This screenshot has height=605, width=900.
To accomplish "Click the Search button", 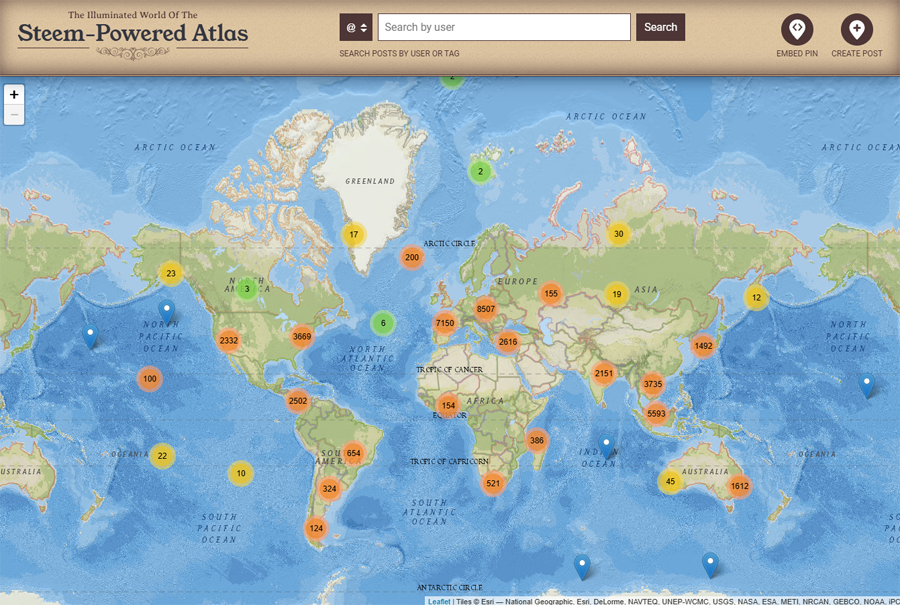I will (x=660, y=27).
